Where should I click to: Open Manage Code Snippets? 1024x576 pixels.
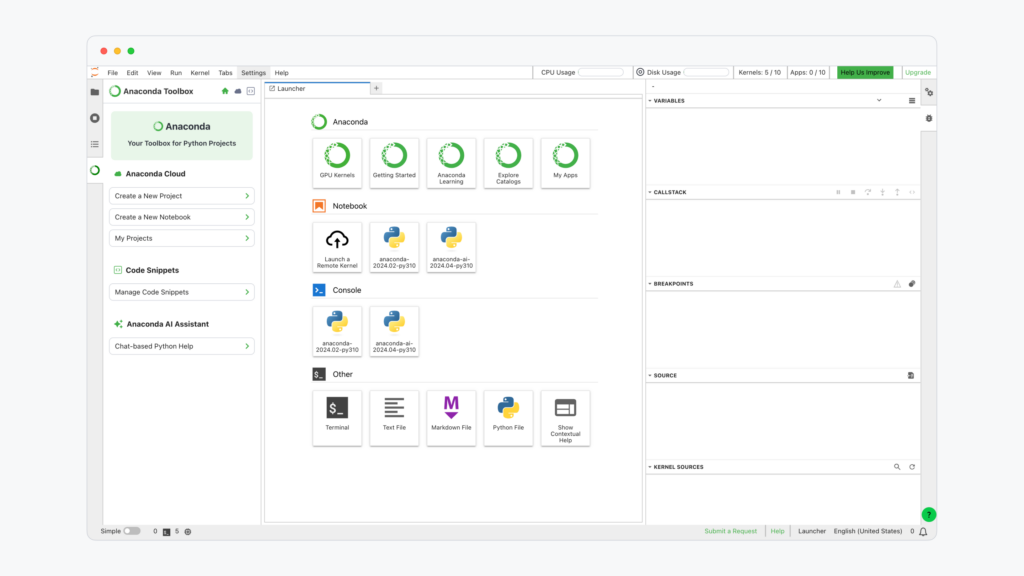click(182, 292)
